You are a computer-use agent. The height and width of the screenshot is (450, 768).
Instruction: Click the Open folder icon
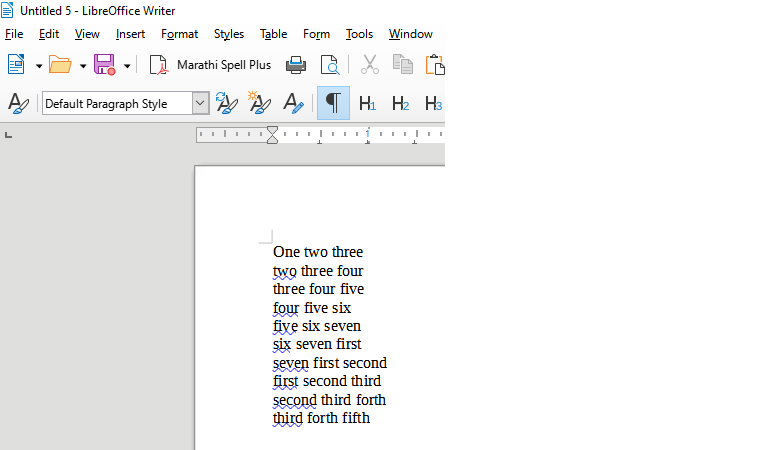[60, 65]
